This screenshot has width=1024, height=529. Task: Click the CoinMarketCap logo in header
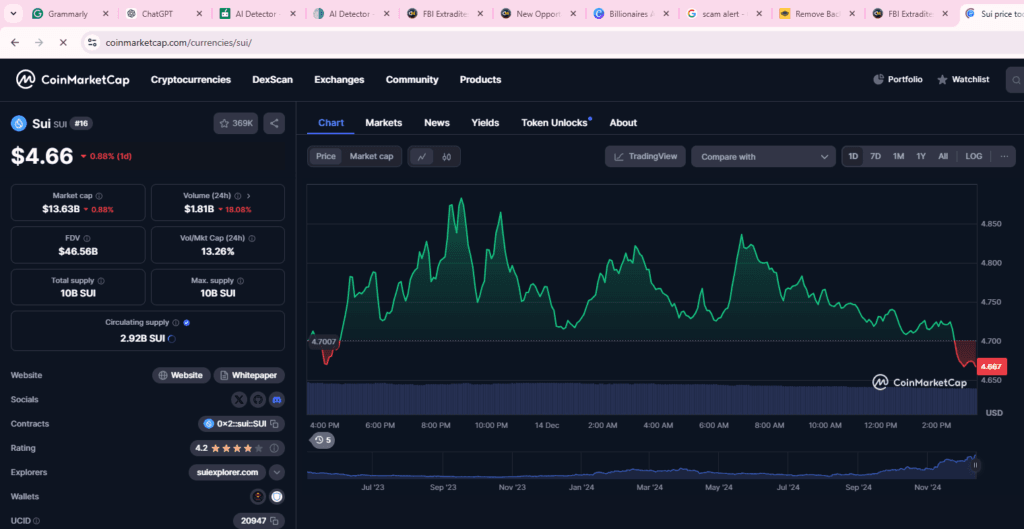(72, 80)
